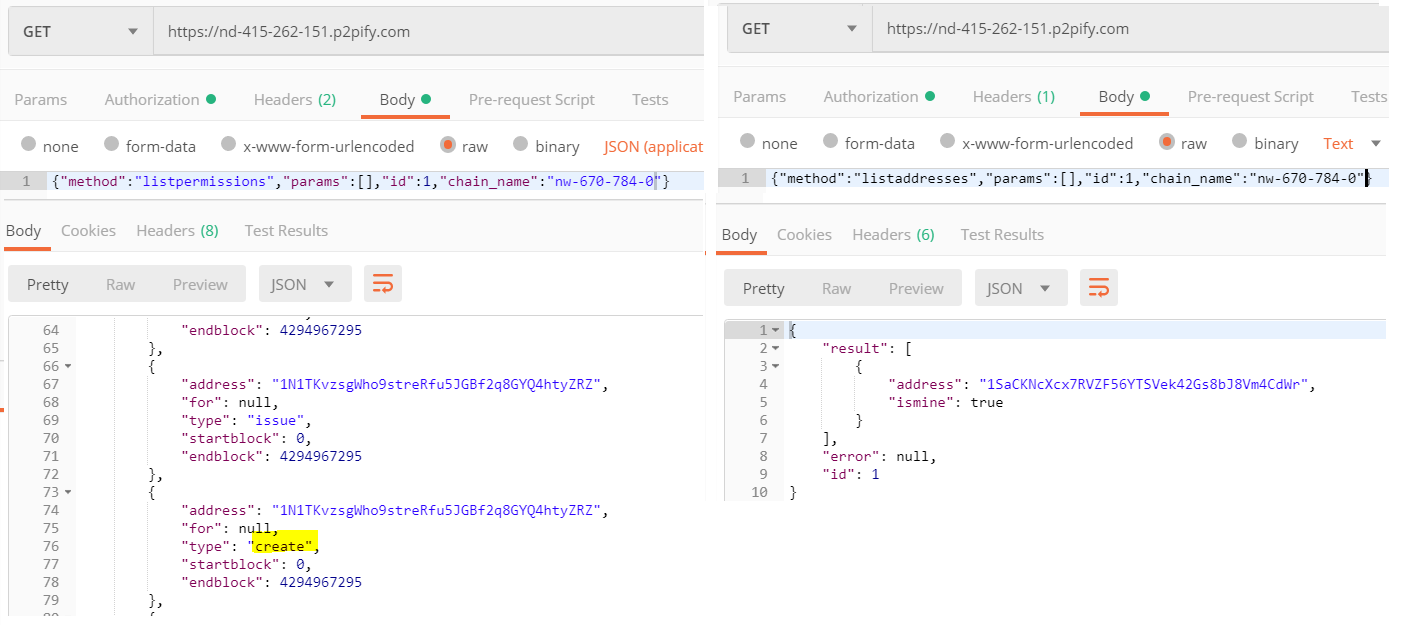This screenshot has height=636, width=1405.
Task: Open Pre-request Script tab in right window
Action: pos(1251,96)
